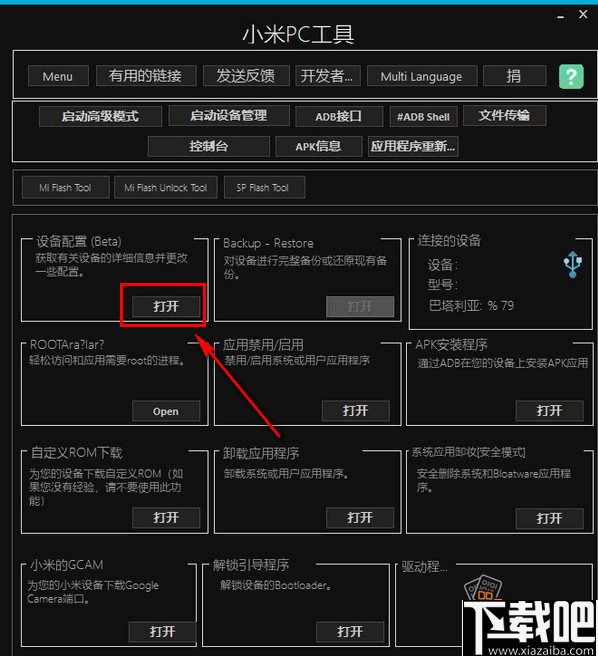Image resolution: width=598 pixels, height=656 pixels.
Task: Open APK信息 info button
Action: [318, 146]
